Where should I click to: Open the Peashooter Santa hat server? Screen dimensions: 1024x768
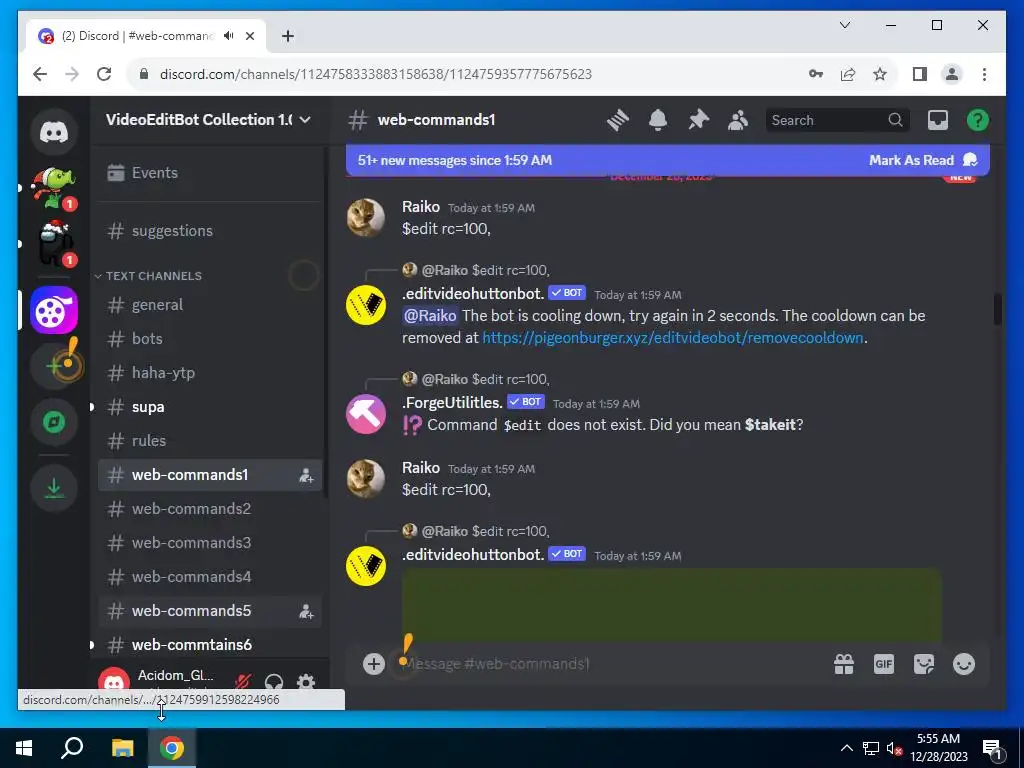click(x=54, y=189)
